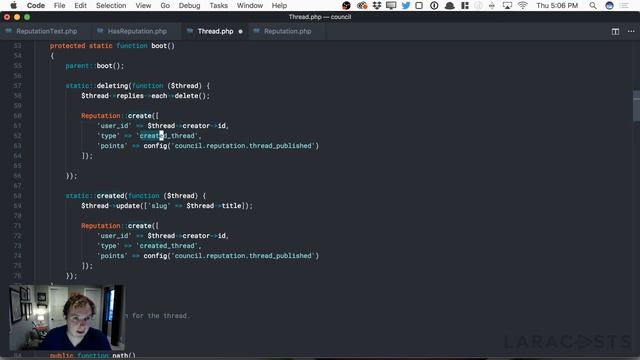Click config call on line 63
This screenshot has width=640, height=360.
click(x=231, y=146)
